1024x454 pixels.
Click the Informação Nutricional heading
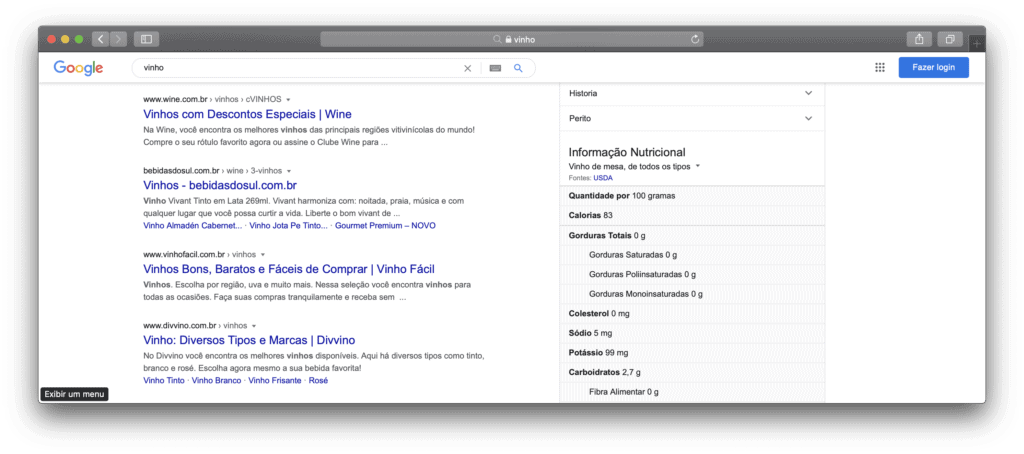click(627, 152)
